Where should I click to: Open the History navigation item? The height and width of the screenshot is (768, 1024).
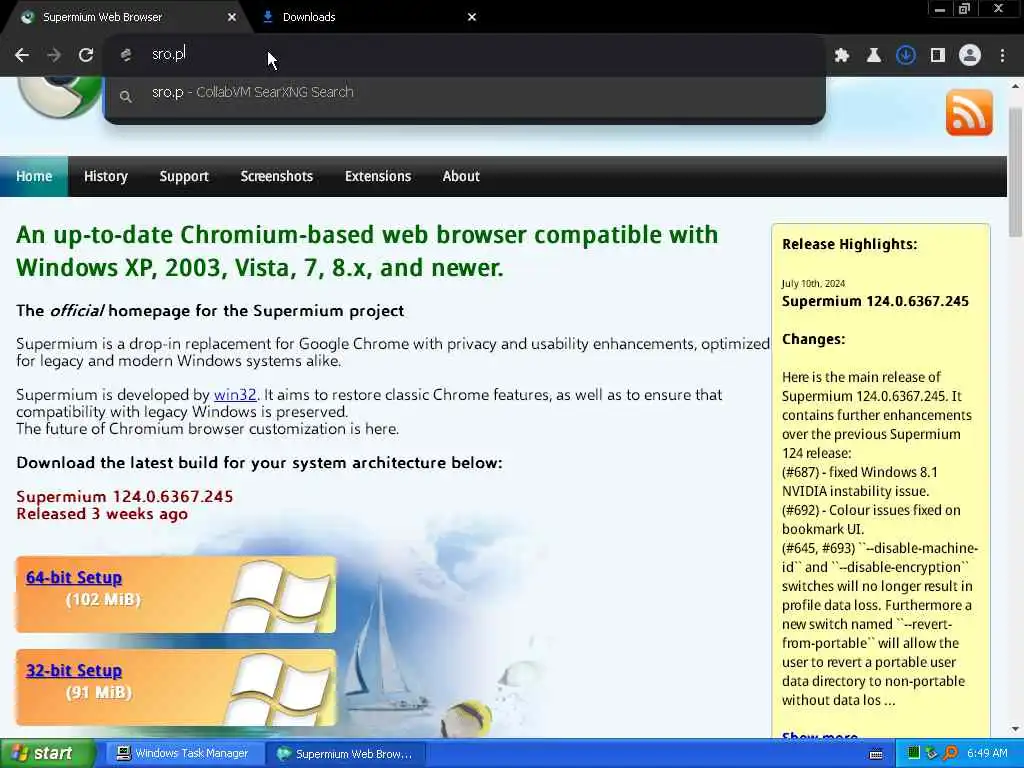(x=106, y=176)
